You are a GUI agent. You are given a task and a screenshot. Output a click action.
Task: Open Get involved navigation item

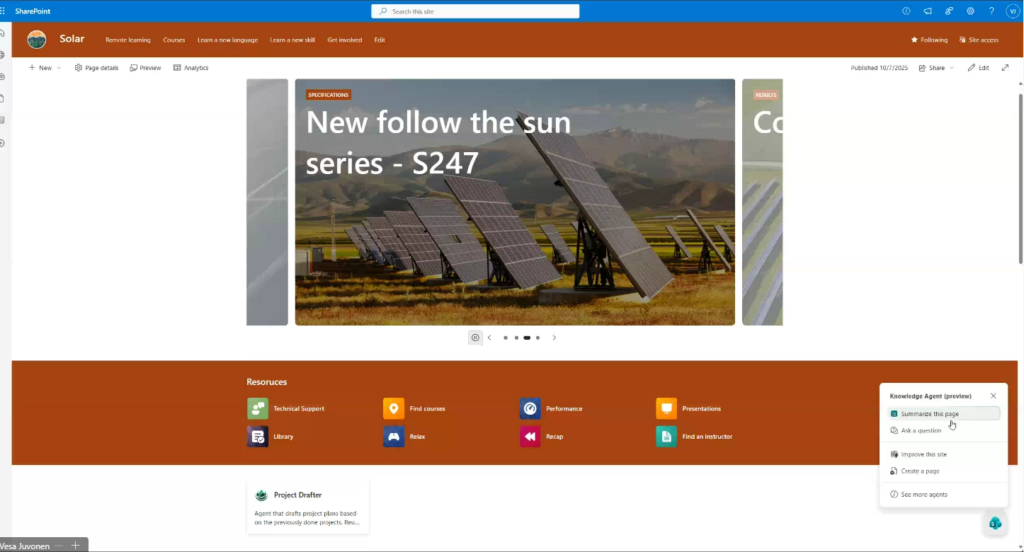tap(344, 40)
